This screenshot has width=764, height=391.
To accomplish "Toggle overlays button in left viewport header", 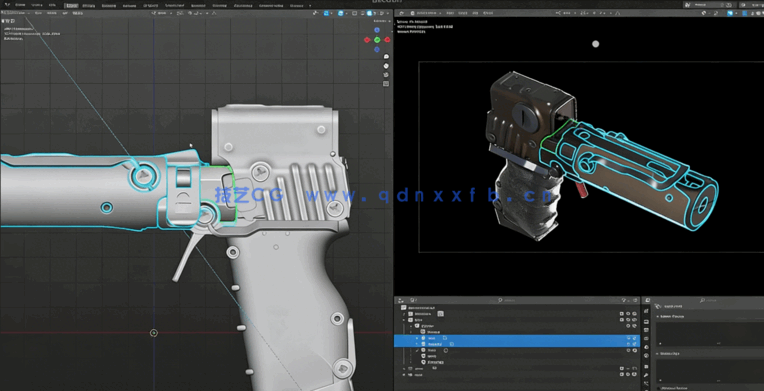I will tap(341, 13).
